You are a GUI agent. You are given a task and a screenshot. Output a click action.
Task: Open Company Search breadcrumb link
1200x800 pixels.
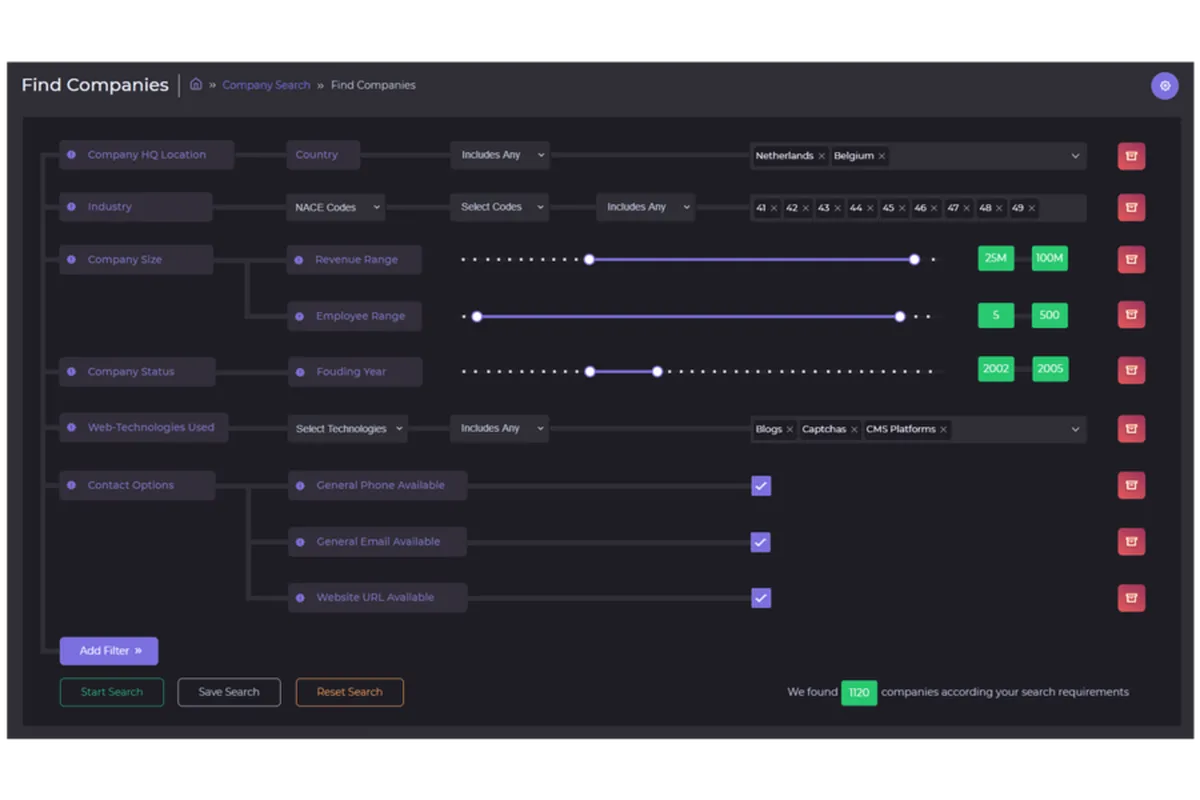pyautogui.click(x=266, y=85)
